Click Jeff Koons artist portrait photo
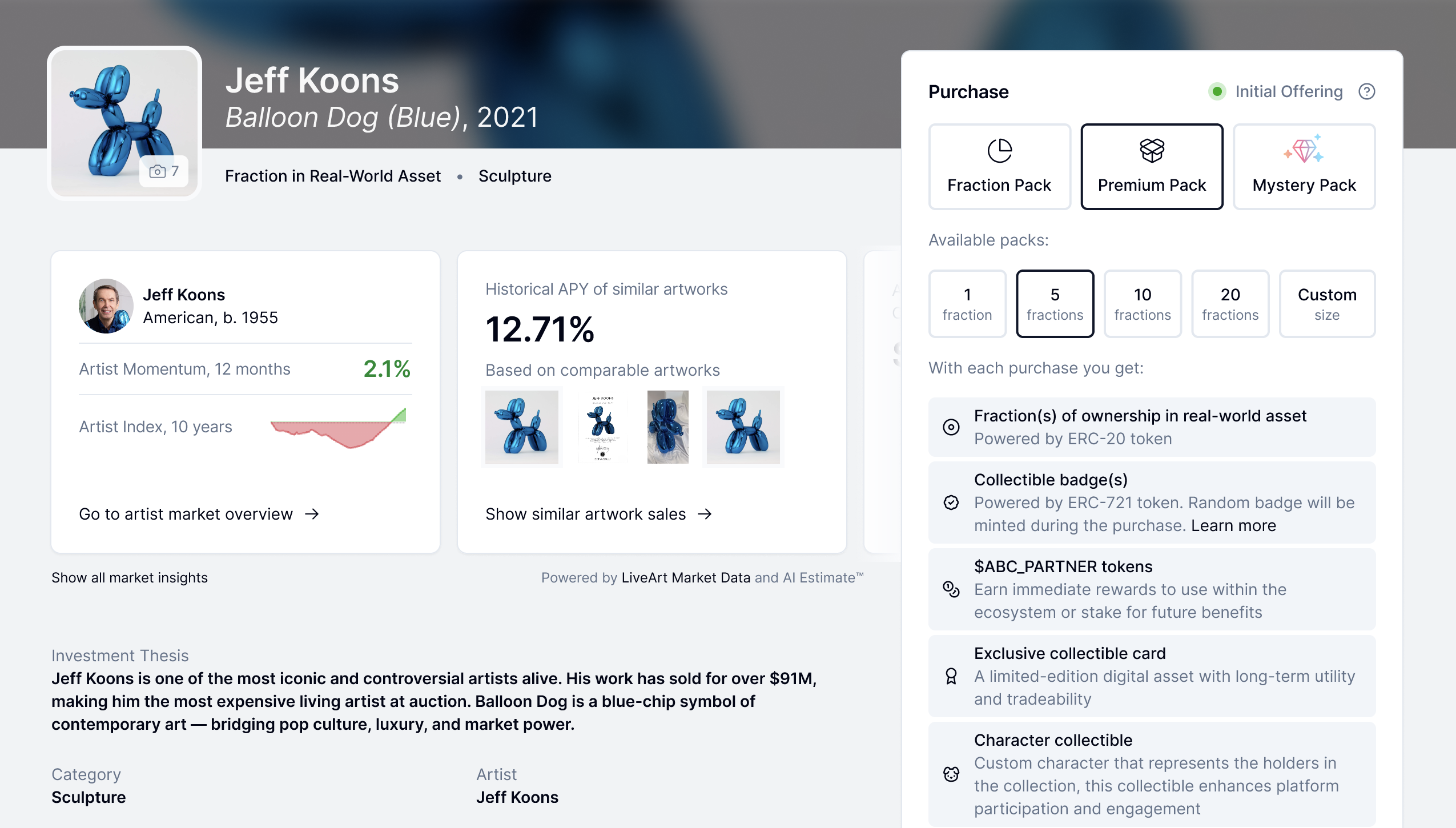This screenshot has height=828, width=1456. click(106, 306)
